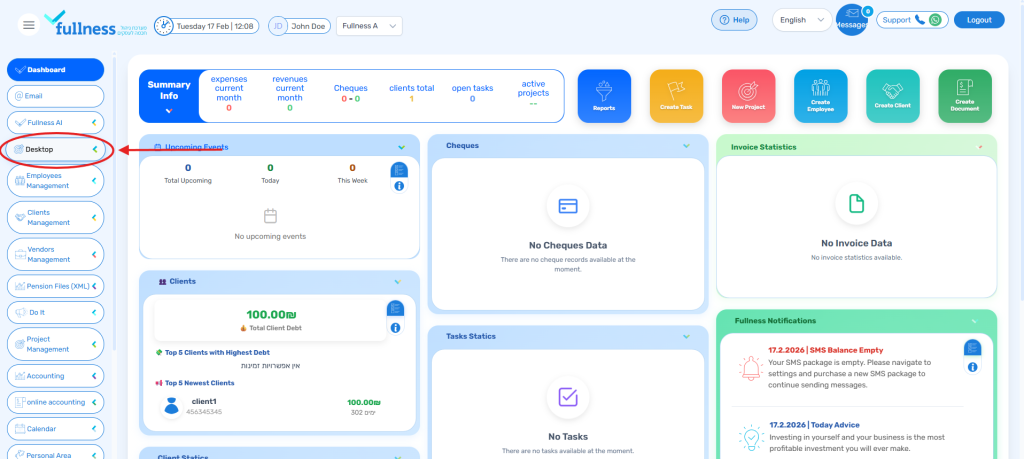Click the Create Employee tile
The height and width of the screenshot is (459, 1024).
(x=820, y=96)
